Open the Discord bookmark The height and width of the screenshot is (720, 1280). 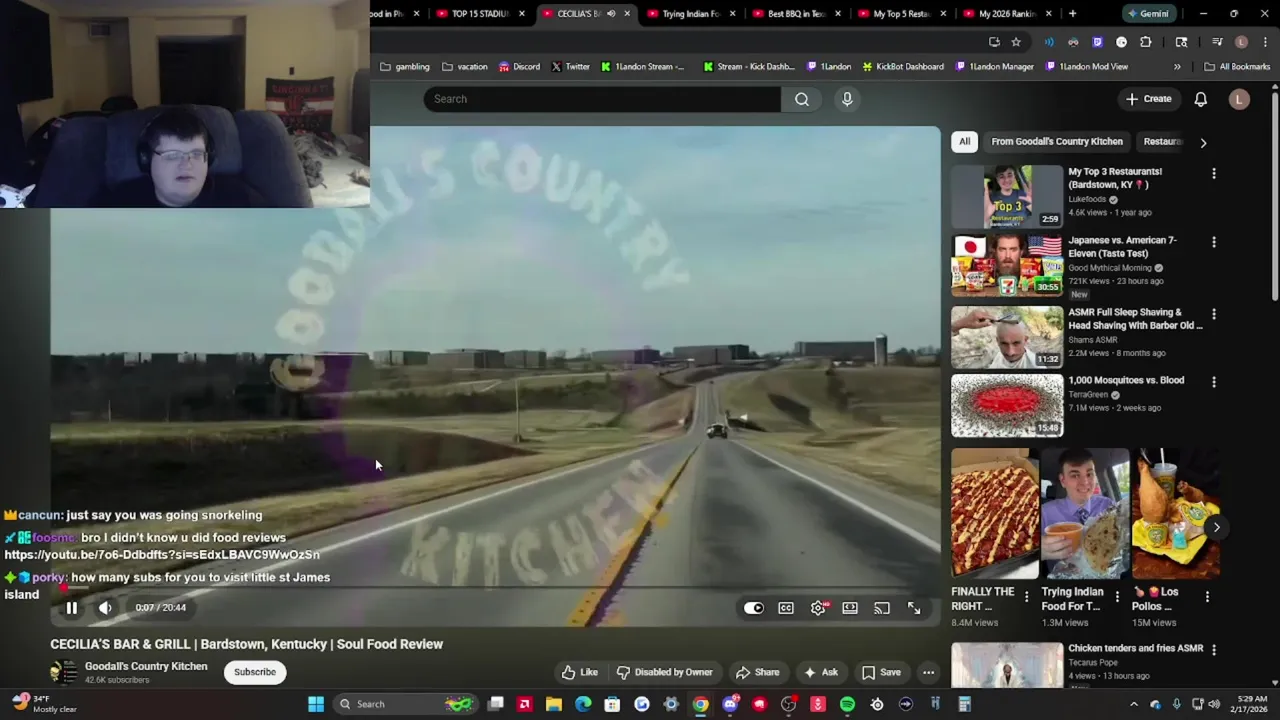click(519, 67)
